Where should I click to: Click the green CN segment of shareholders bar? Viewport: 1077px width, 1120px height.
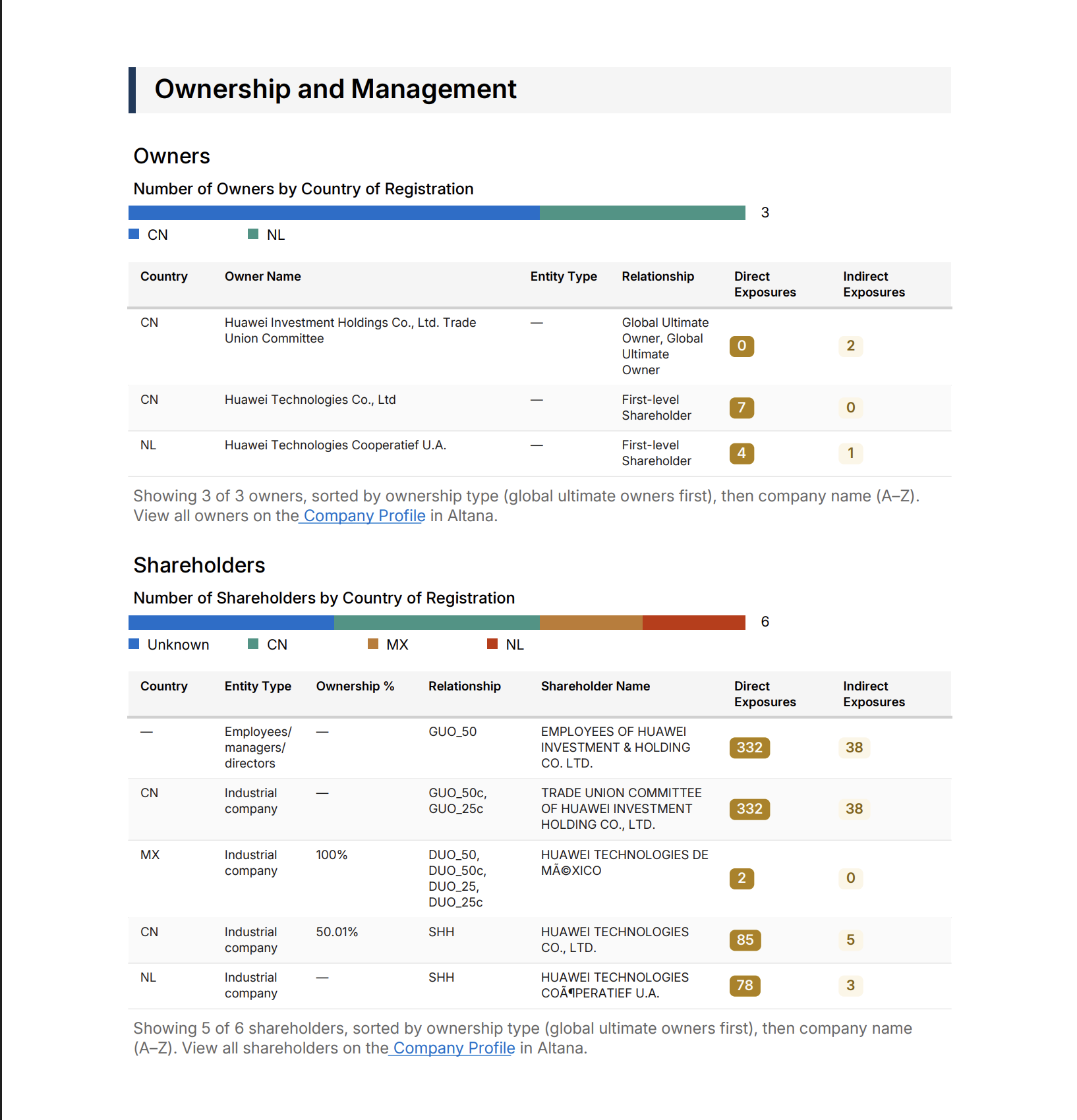437,623
